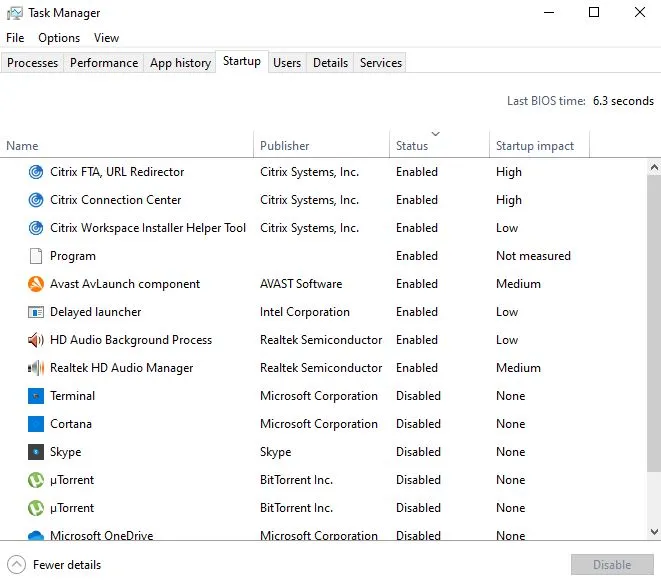661x586 pixels.
Task: Select the Program entry name
Action: 73,256
